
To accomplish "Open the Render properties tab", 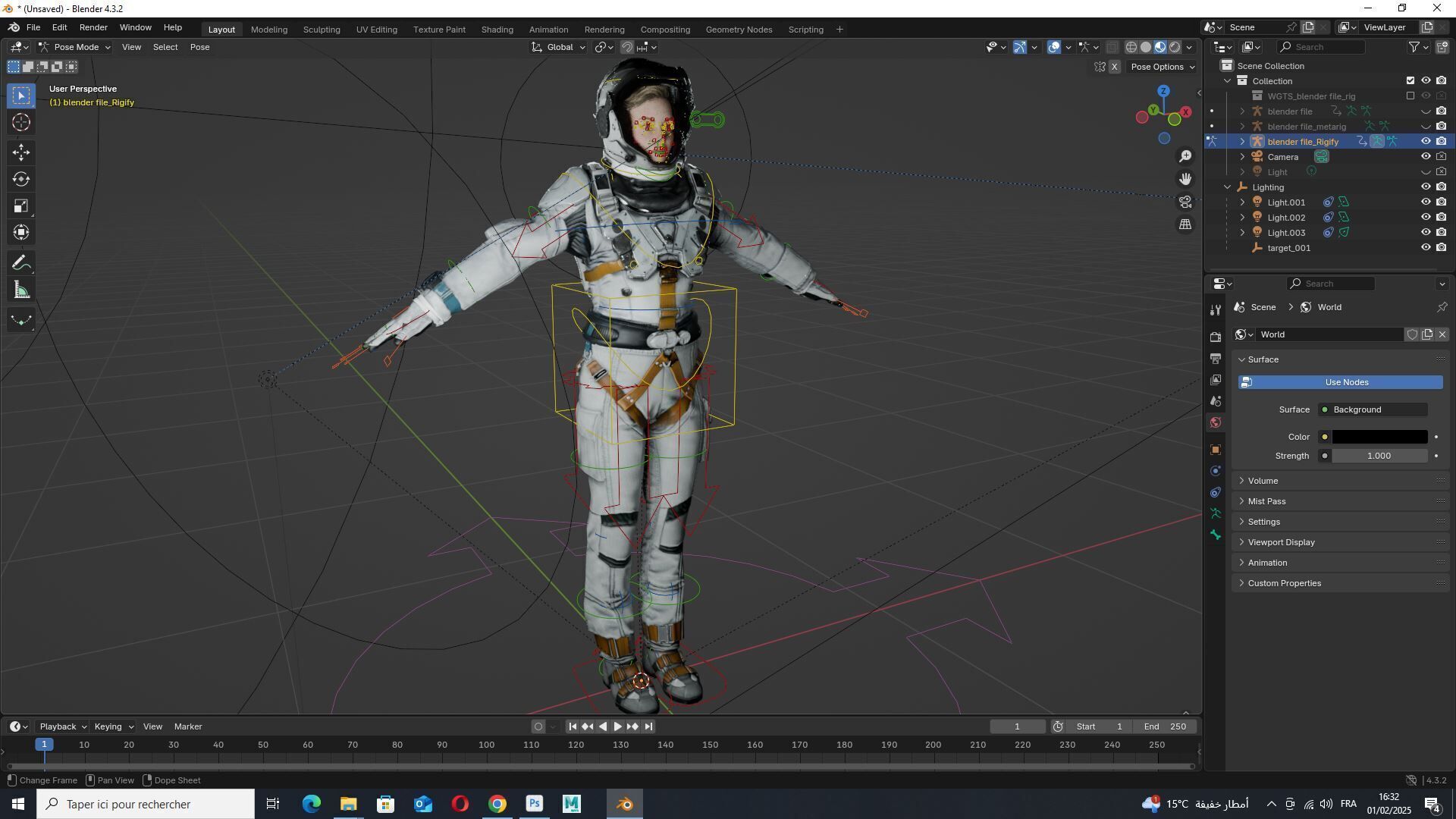I will 1216,337.
